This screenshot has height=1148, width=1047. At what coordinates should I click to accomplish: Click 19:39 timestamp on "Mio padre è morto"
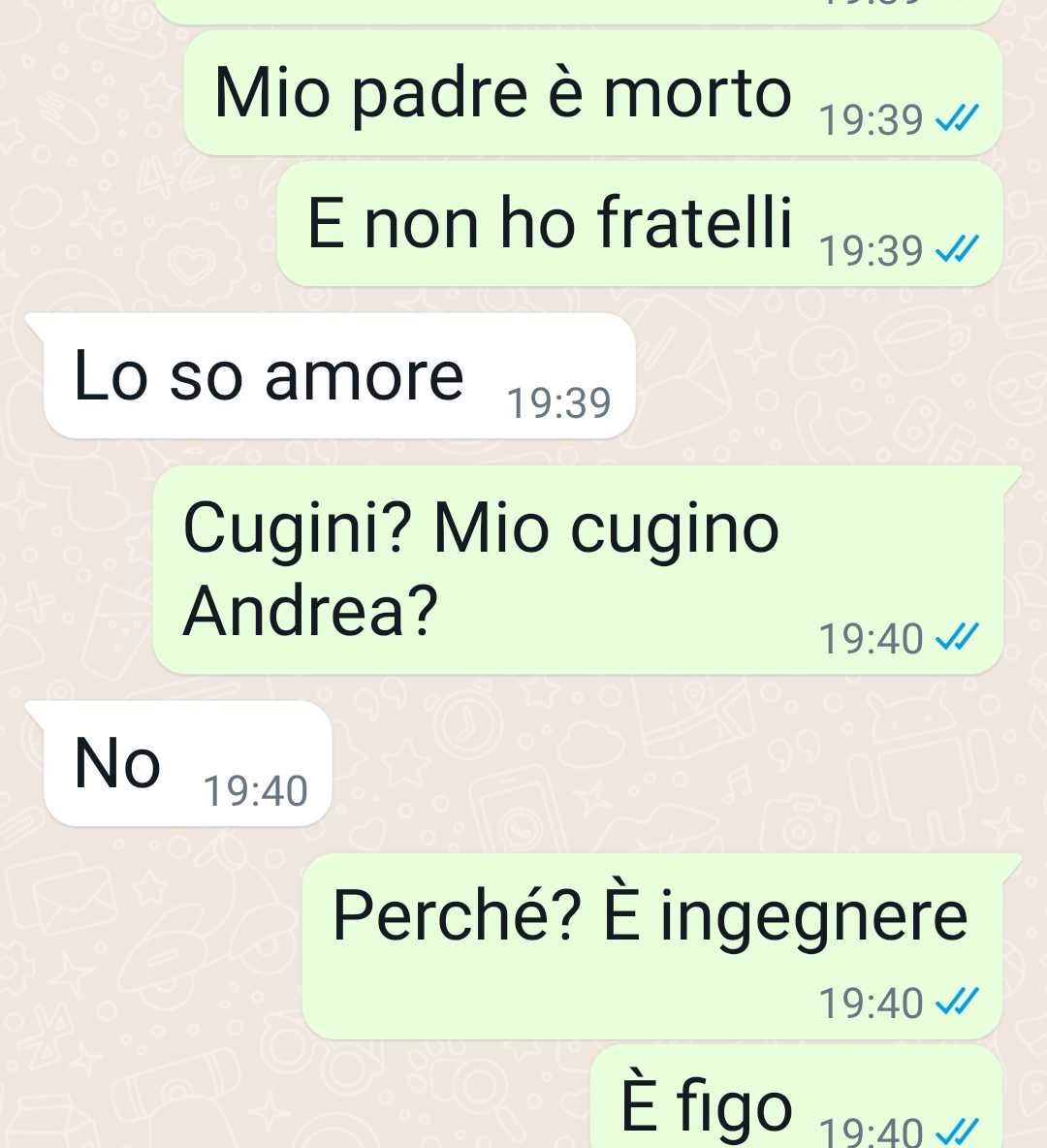click(x=871, y=121)
